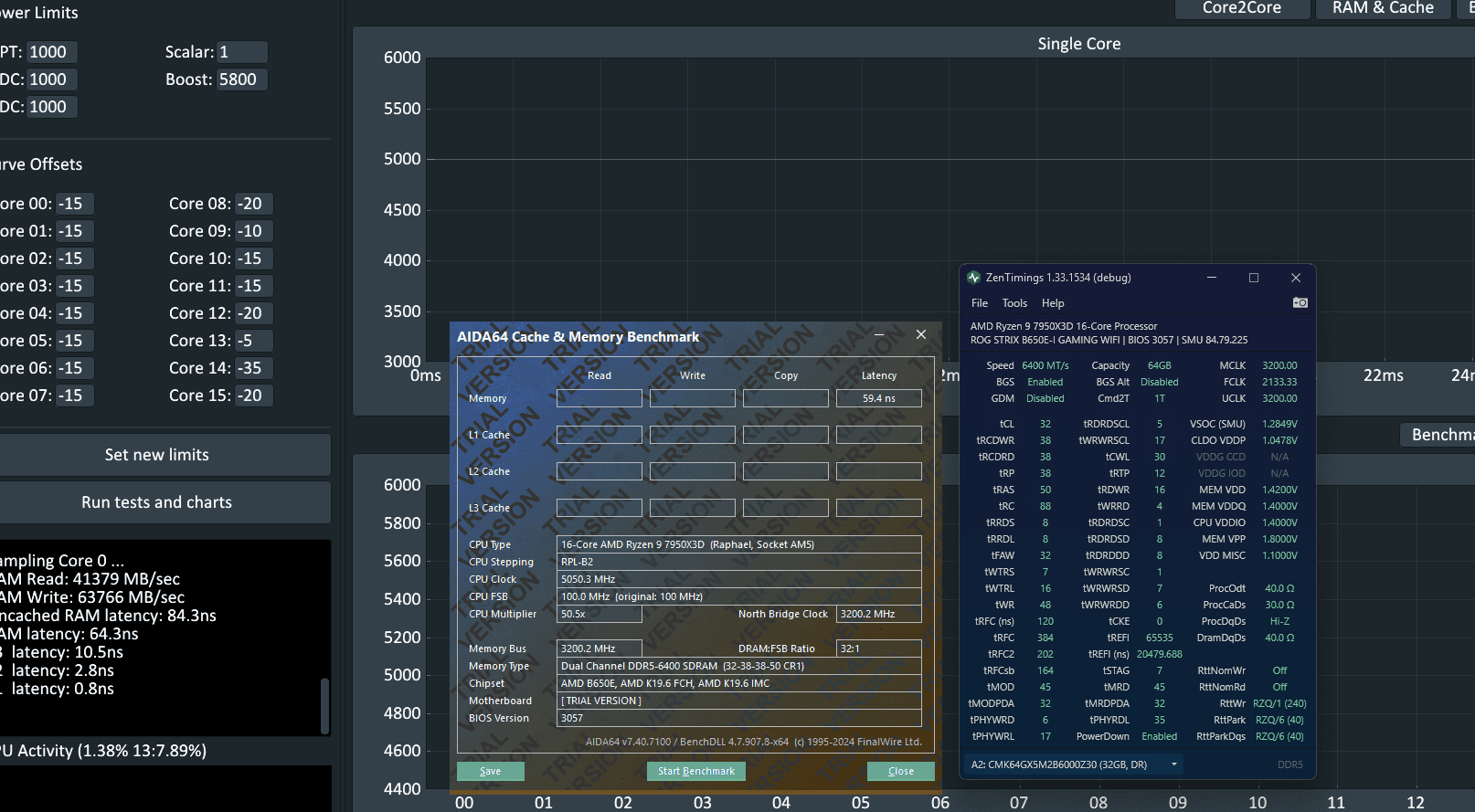This screenshot has width=1475, height=812.
Task: Click the Core 14 offset field
Action: click(x=254, y=368)
